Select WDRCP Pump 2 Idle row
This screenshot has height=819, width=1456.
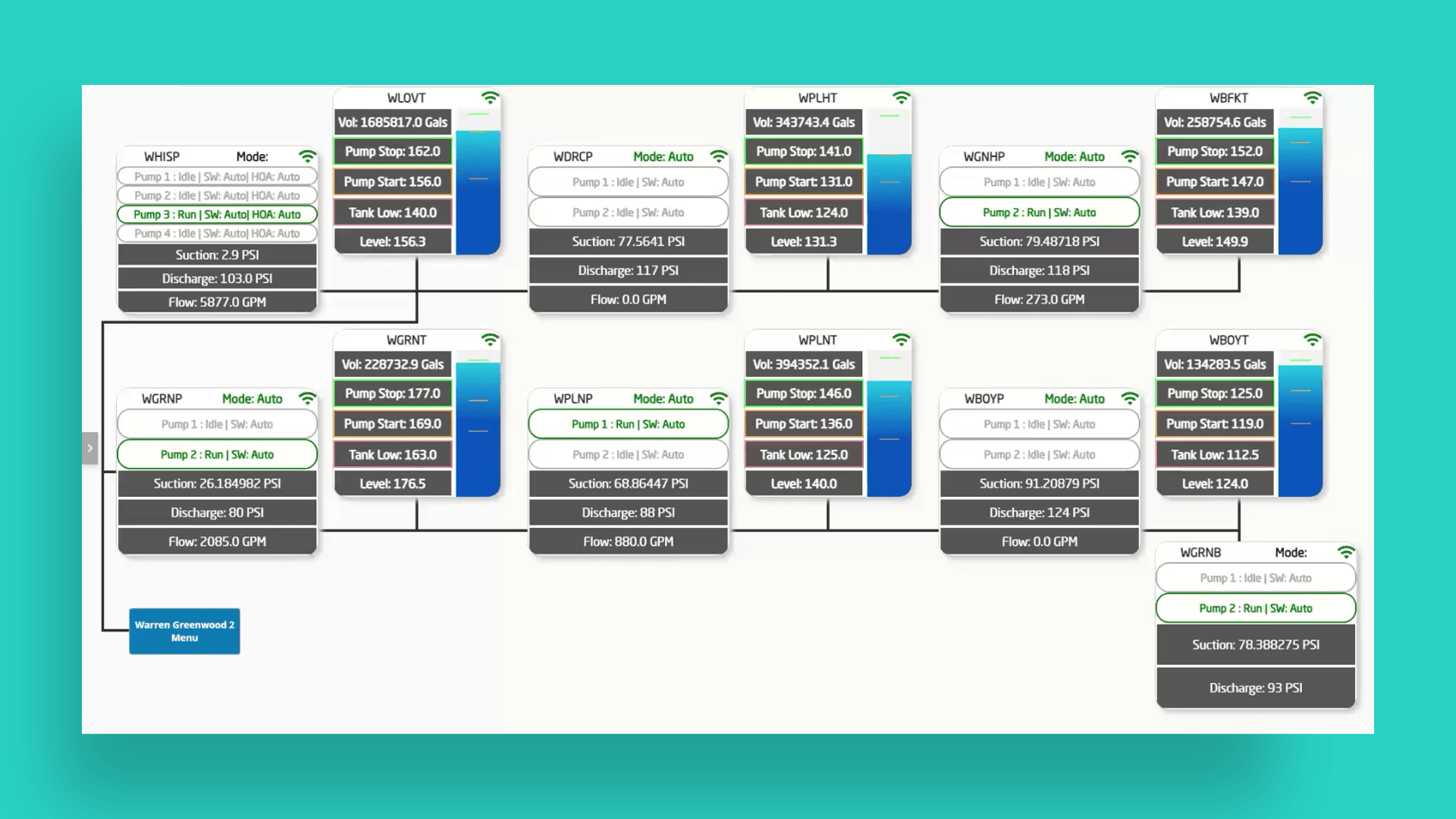pyautogui.click(x=628, y=212)
